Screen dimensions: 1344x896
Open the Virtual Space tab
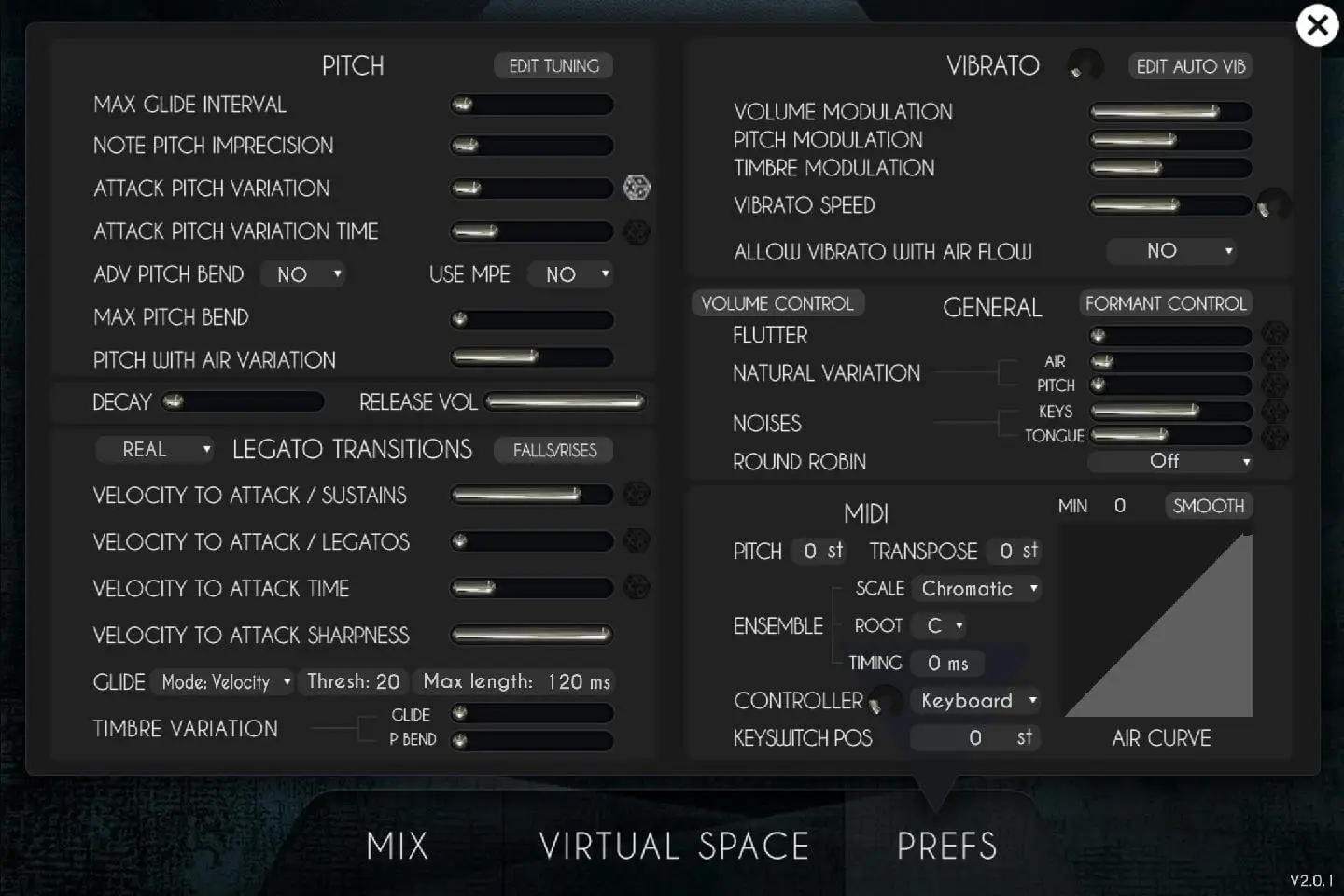pos(674,847)
